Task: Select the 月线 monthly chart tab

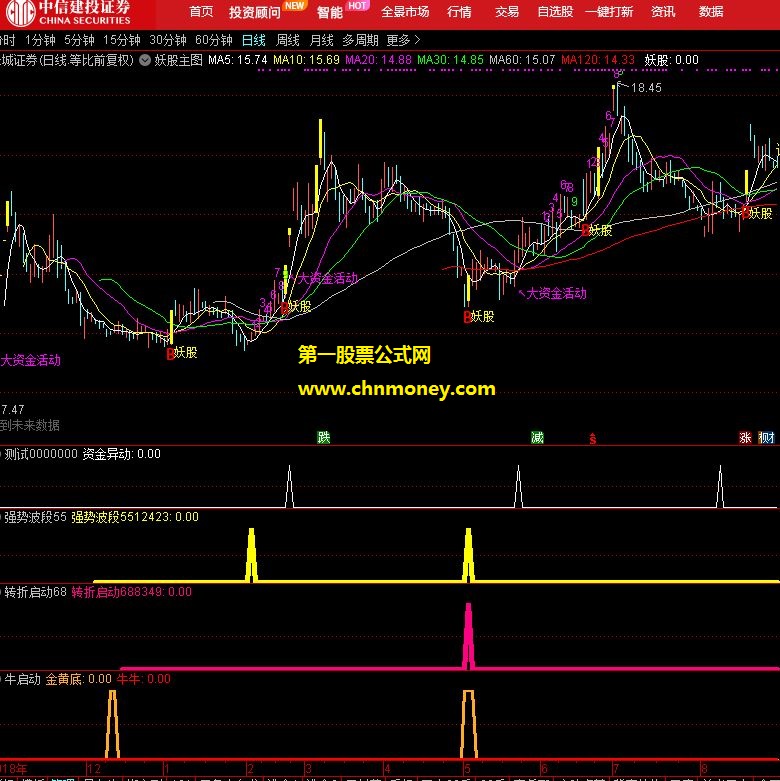Action: [x=321, y=40]
